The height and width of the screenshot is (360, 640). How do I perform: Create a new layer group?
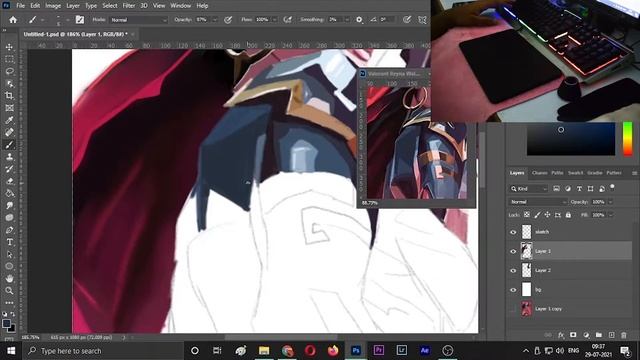(599, 335)
